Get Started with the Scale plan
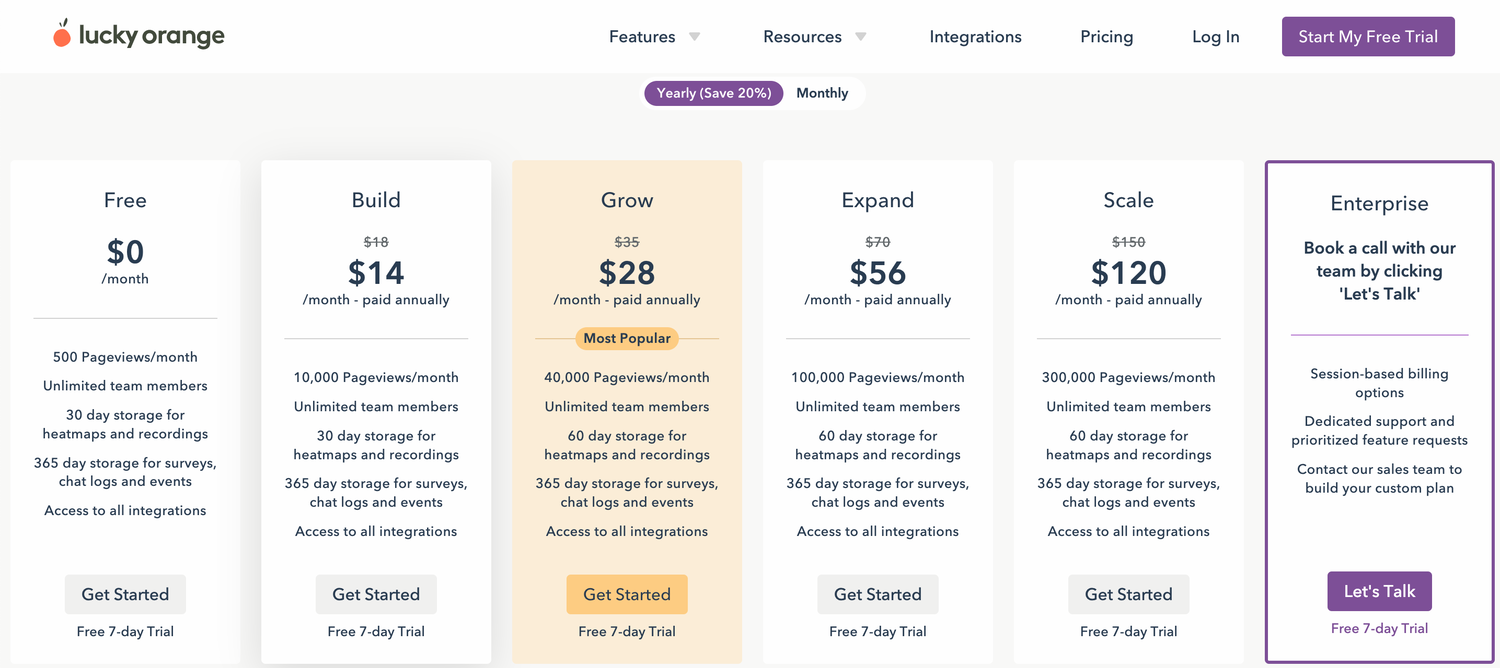Viewport: 1500px width, 668px height. point(1129,594)
